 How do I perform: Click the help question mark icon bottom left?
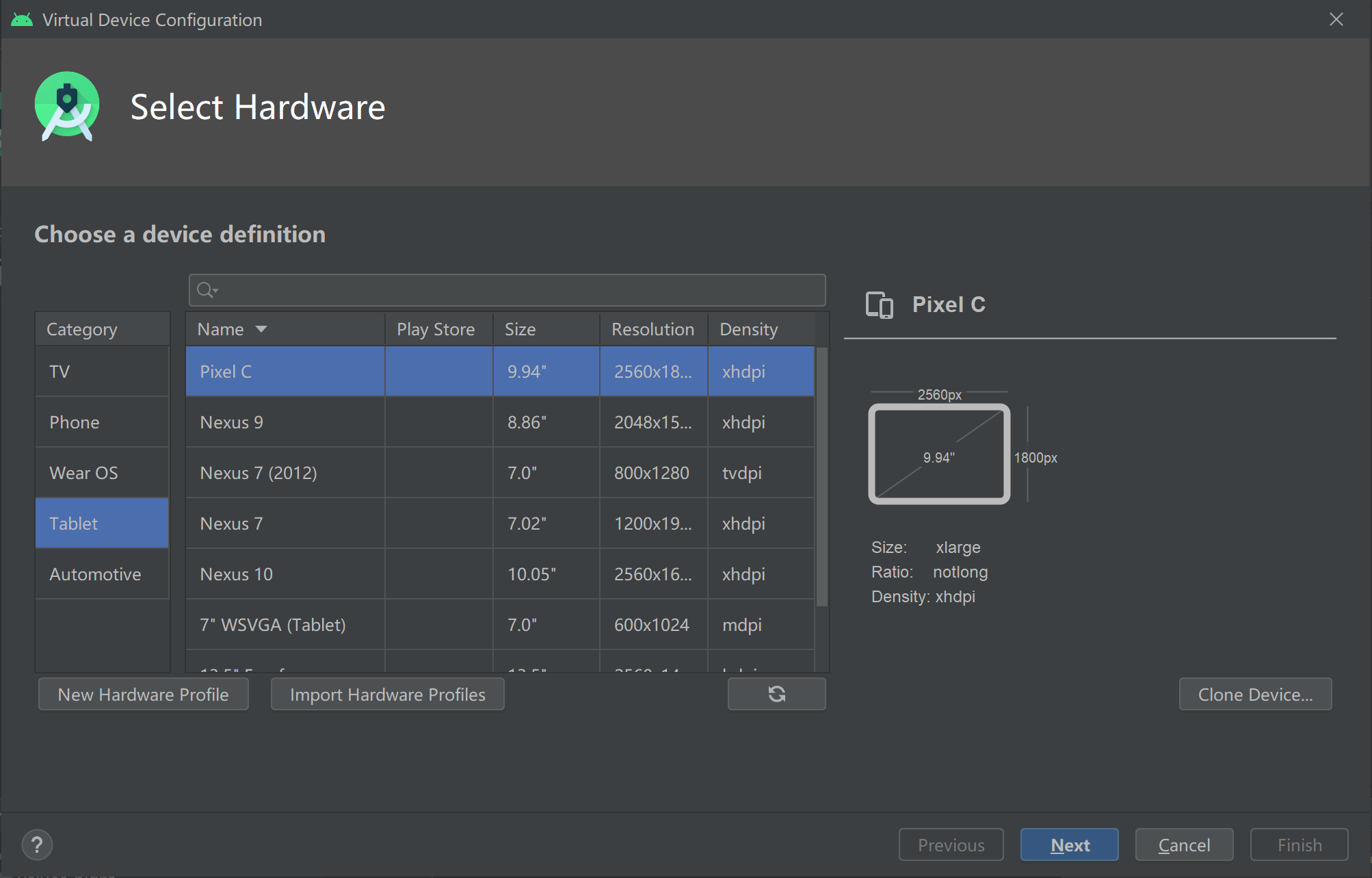pos(37,845)
